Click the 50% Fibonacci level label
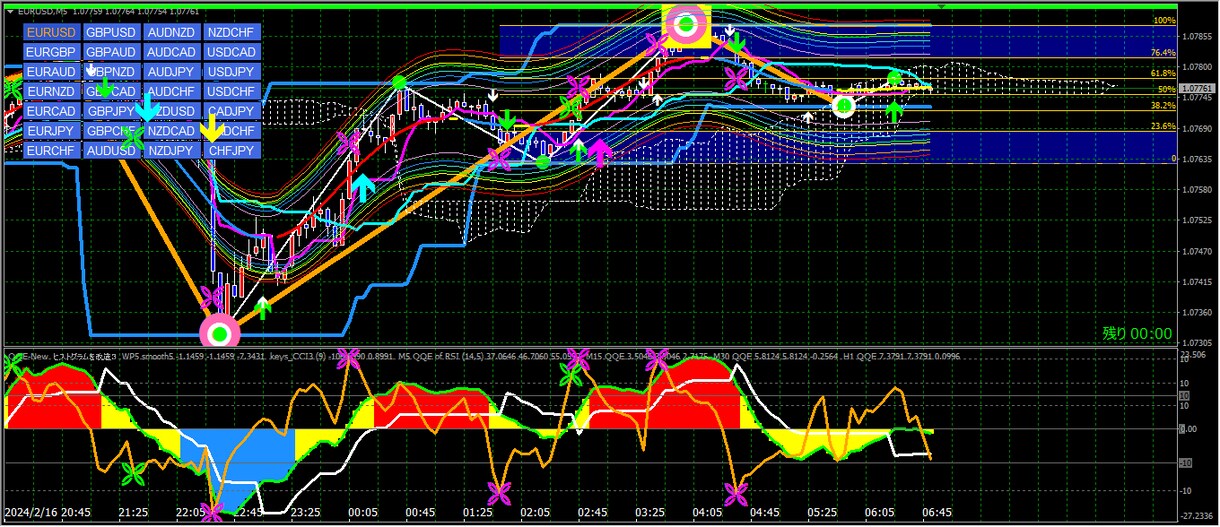1220x527 pixels. coord(1167,89)
